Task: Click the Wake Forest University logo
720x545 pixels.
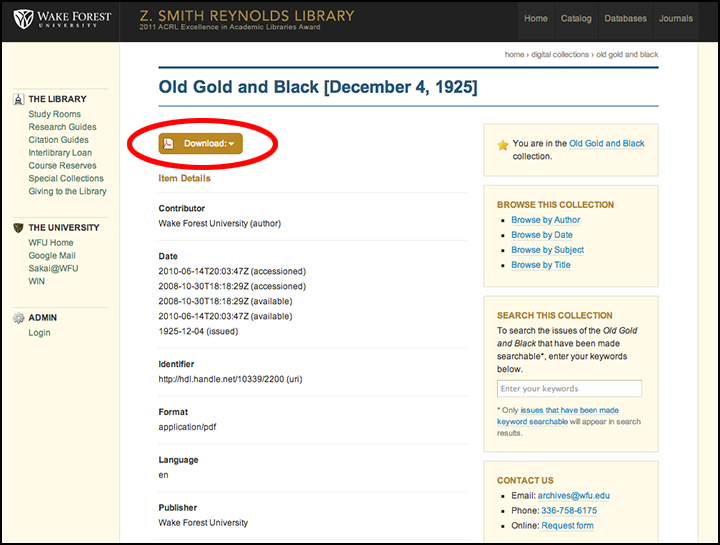Action: (62, 19)
